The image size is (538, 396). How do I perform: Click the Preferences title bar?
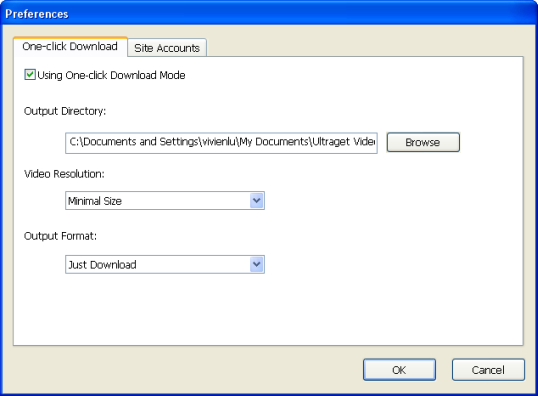pos(269,13)
